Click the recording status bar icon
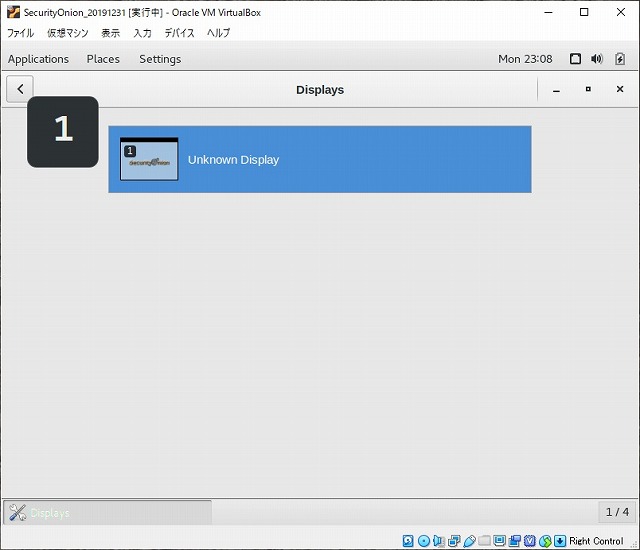This screenshot has width=640, height=550. click(x=515, y=541)
